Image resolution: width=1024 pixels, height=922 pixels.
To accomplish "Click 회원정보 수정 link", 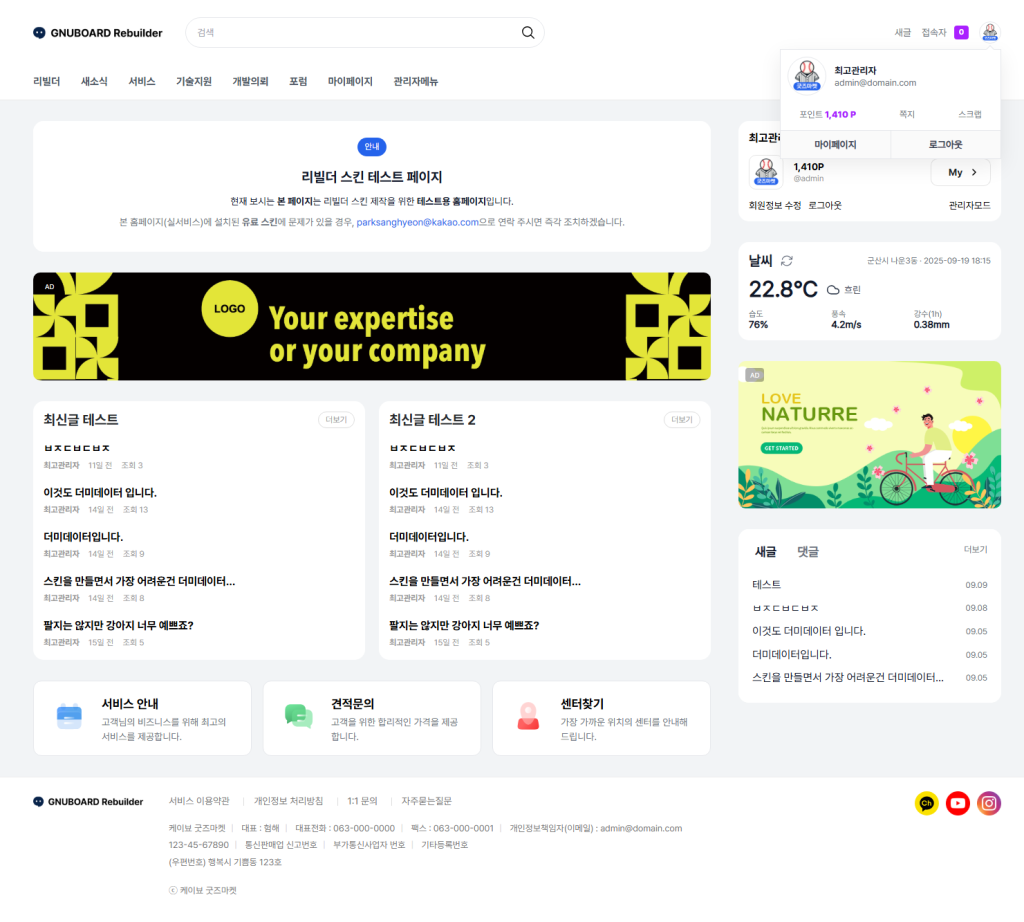I will point(775,206).
